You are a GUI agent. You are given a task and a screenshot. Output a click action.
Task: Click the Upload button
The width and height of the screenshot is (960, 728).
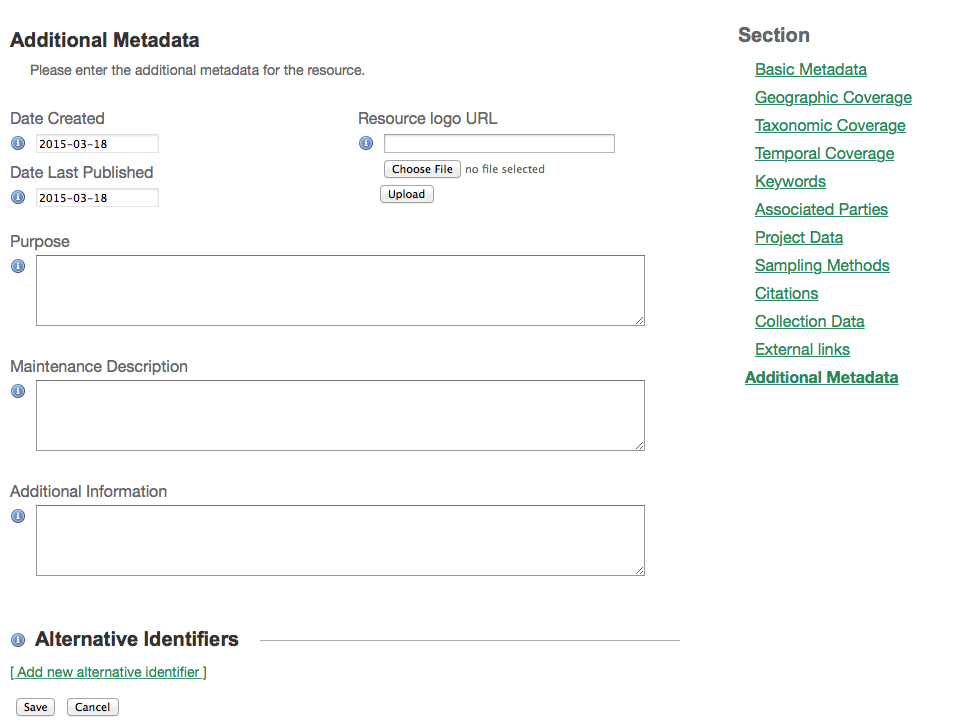(x=406, y=194)
